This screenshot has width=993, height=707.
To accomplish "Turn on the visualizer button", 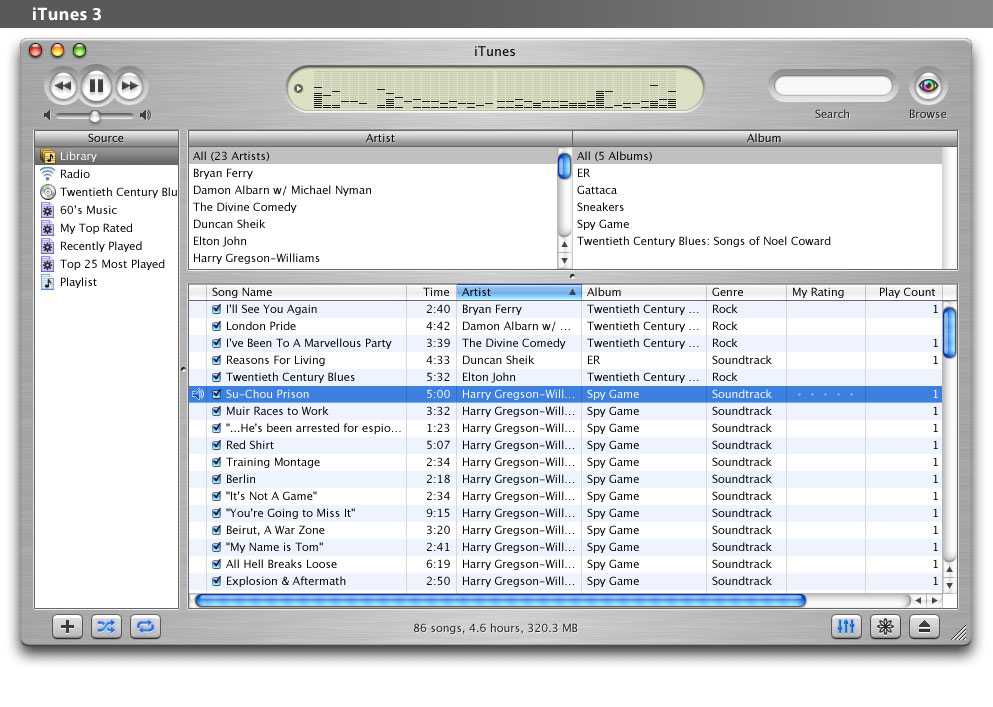I will click(885, 627).
